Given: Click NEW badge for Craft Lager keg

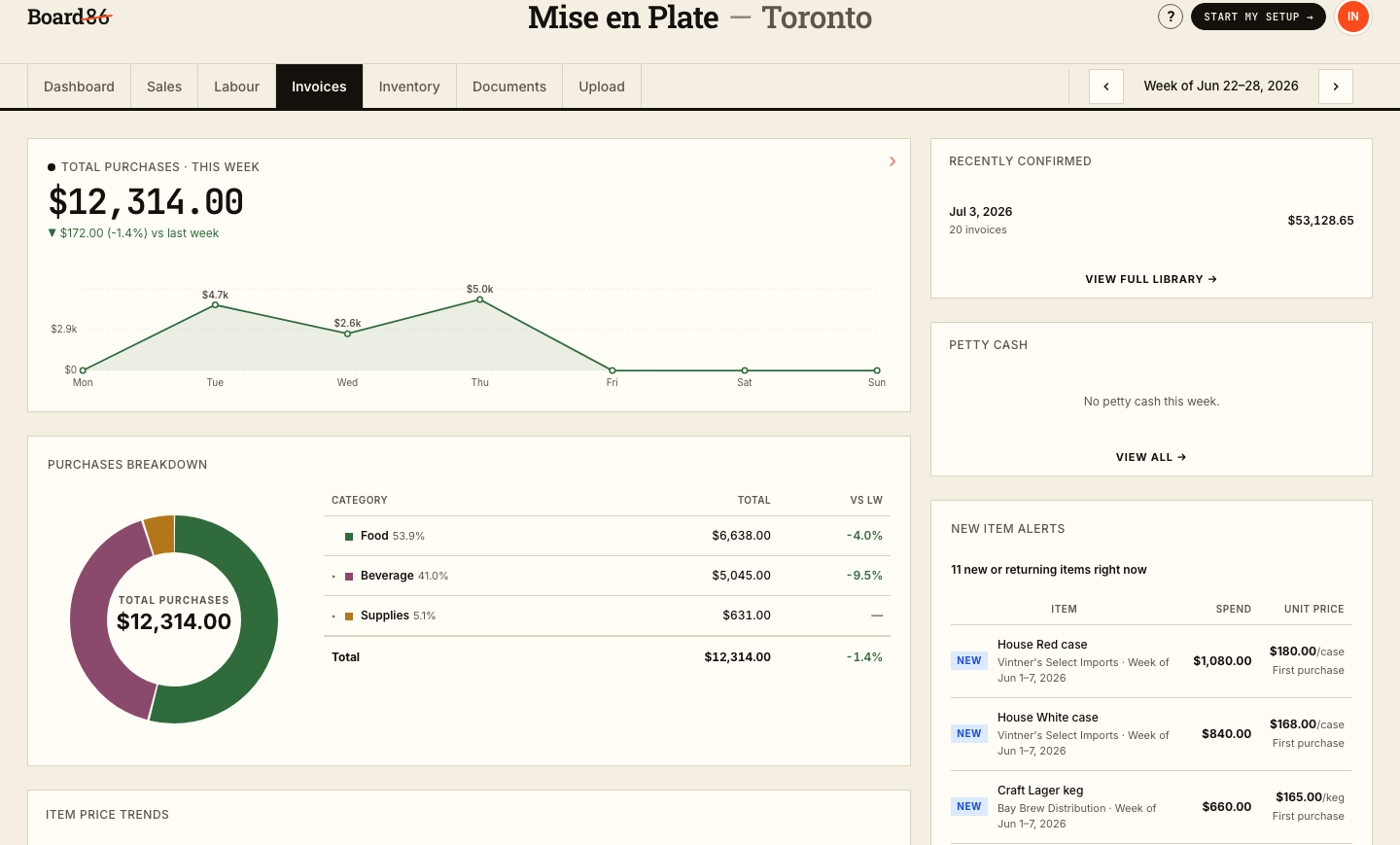Looking at the screenshot, I should (x=969, y=807).
